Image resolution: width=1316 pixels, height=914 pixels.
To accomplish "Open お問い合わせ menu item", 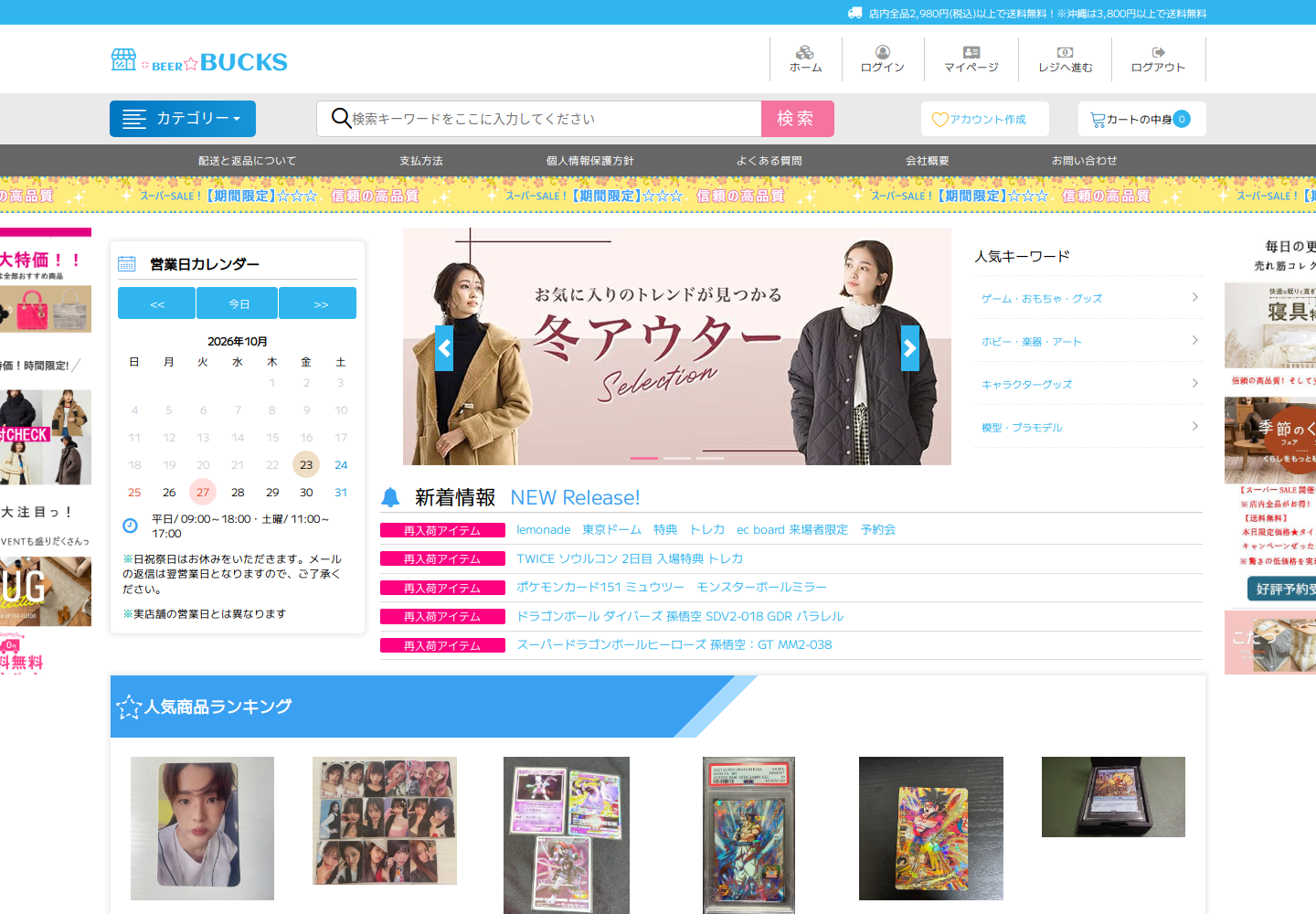I will 1085,161.
